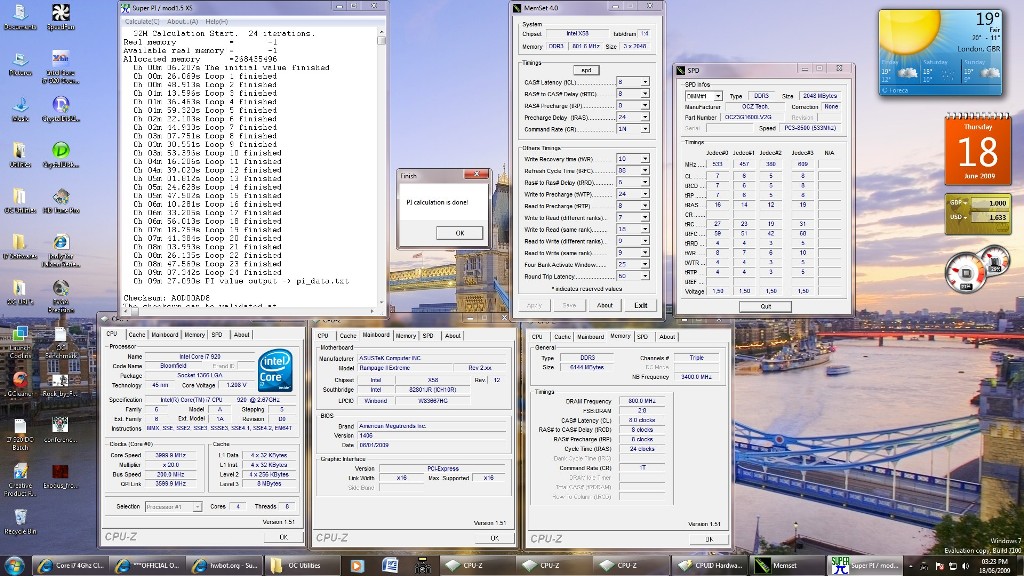
Task: Select Cache tab in left CPU-Z window
Action: pyautogui.click(x=136, y=334)
